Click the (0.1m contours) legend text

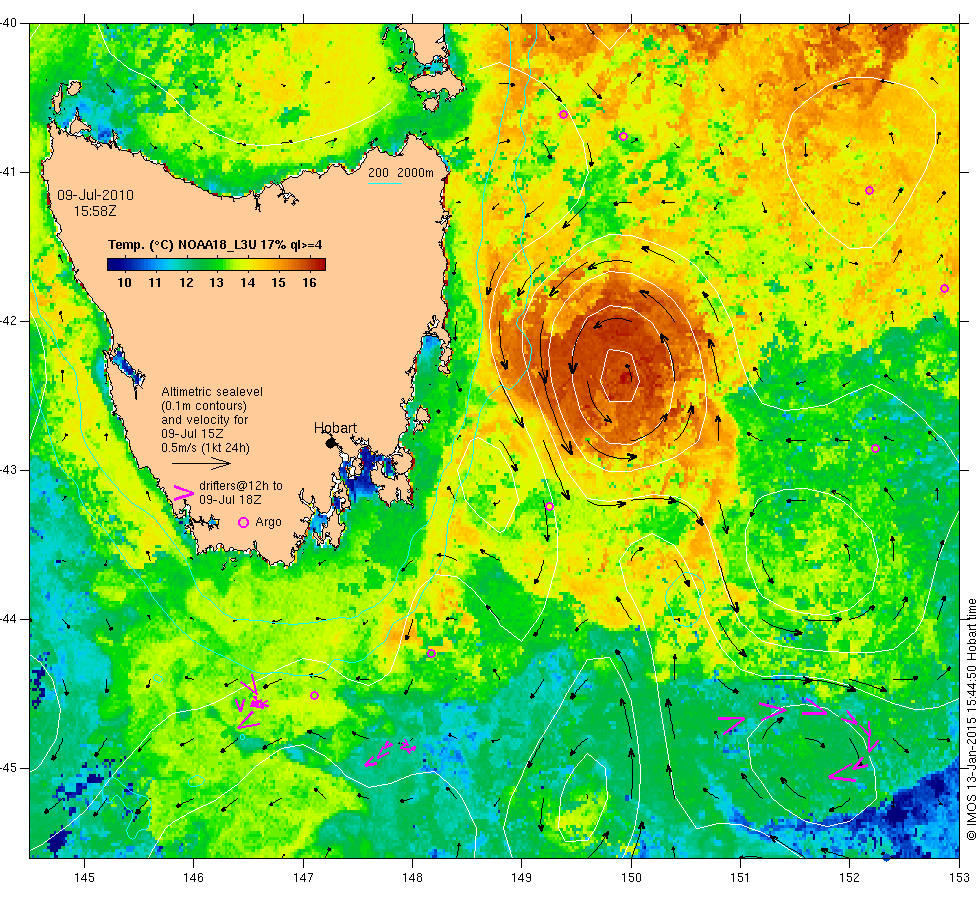pos(204,406)
